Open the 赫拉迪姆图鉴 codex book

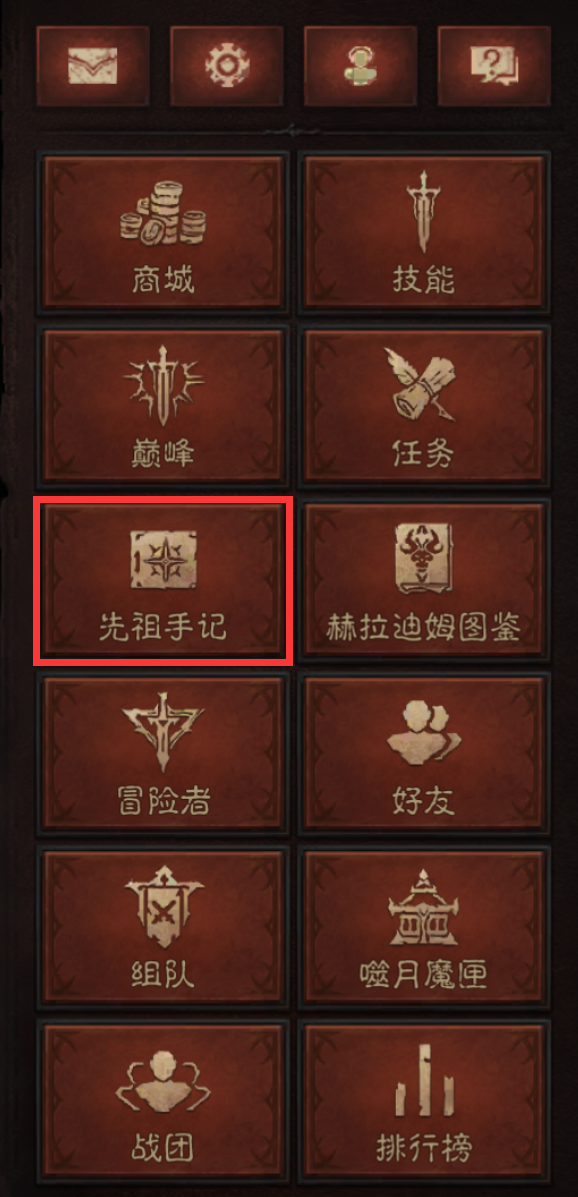(425, 579)
